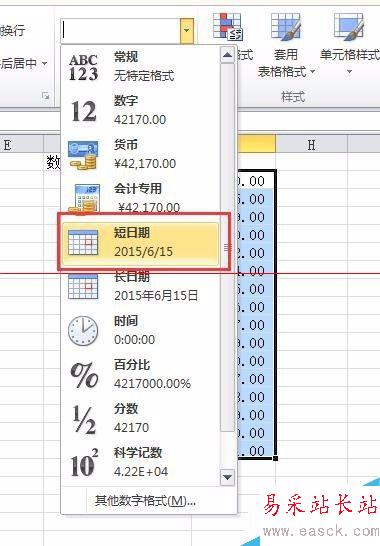The image size is (380, 546).
Task: Click the one-half fraction icon
Action: click(84, 419)
